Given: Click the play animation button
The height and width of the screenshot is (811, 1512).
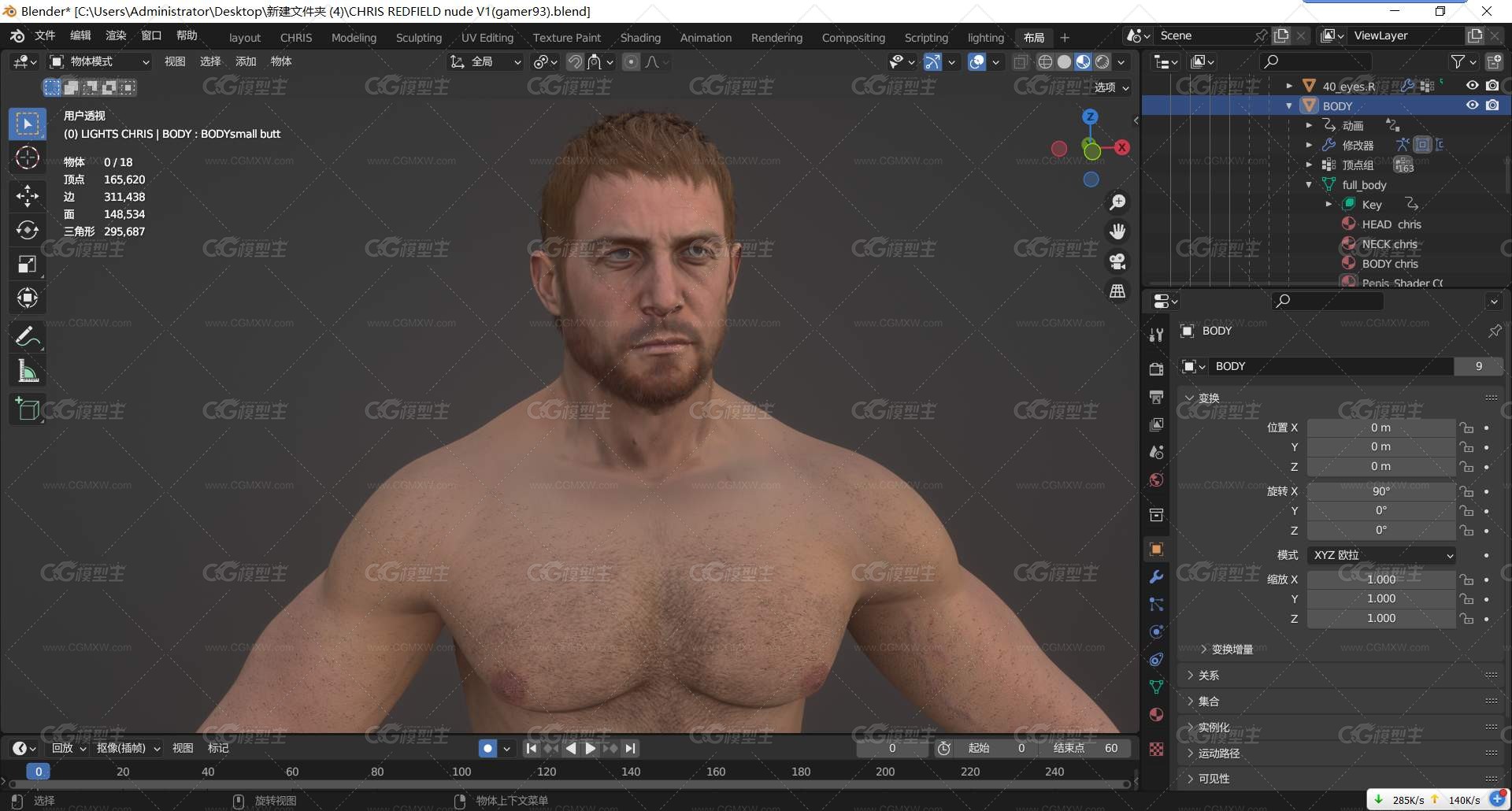Looking at the screenshot, I should [x=590, y=749].
